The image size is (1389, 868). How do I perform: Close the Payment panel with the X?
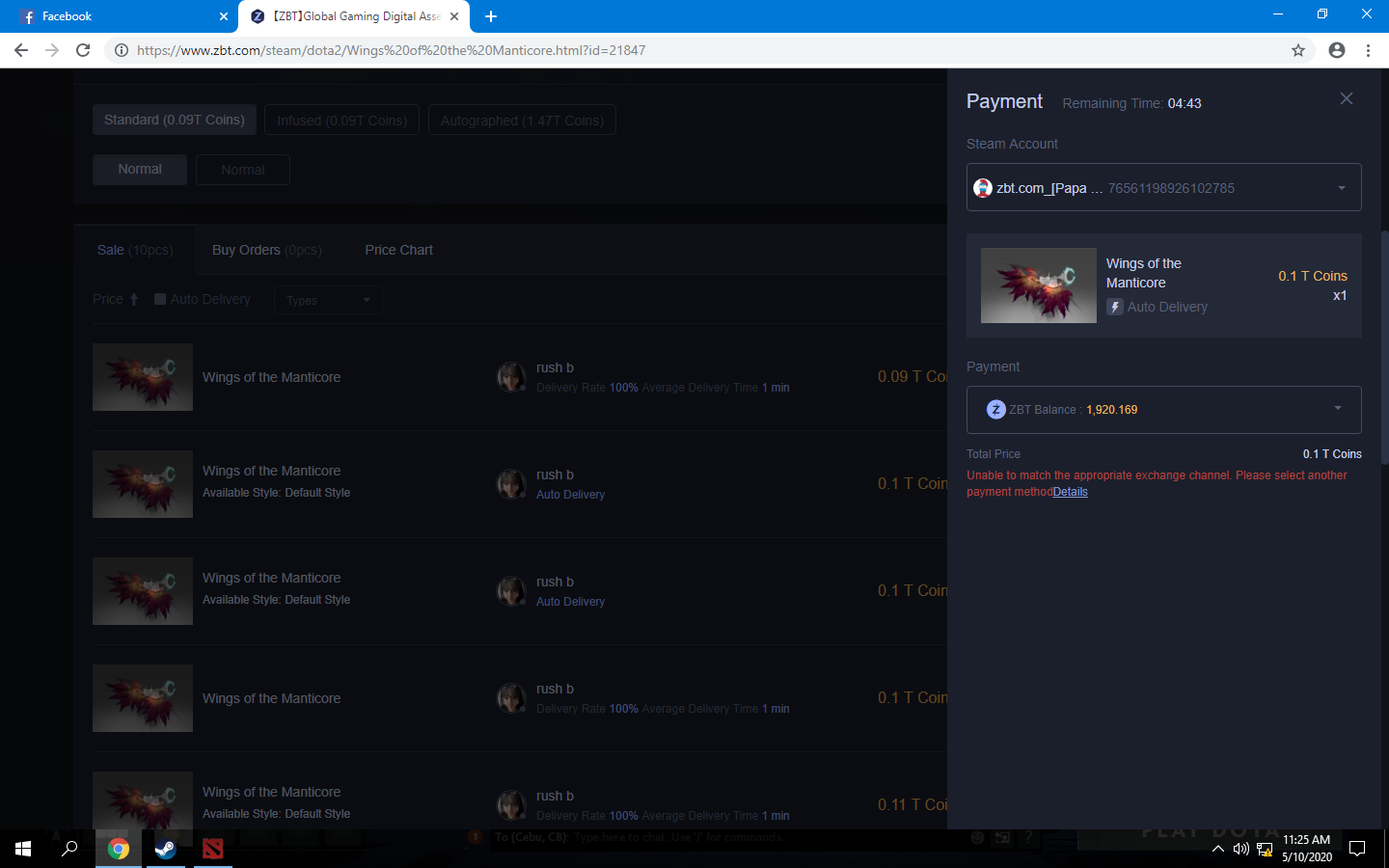[1347, 99]
